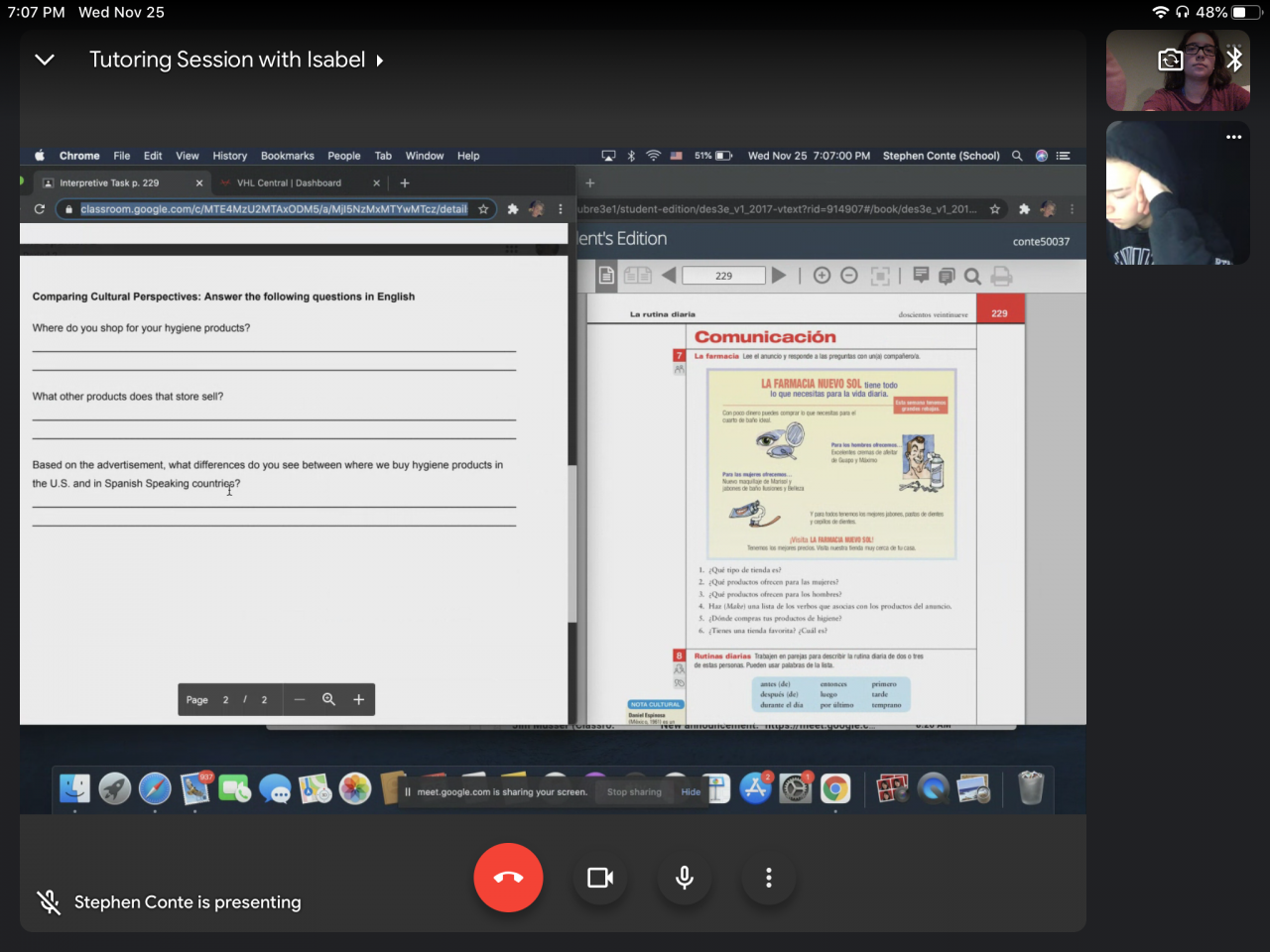Screen dimensions: 1270x952
Task: Zoom out on the textbook page
Action: [x=849, y=276]
